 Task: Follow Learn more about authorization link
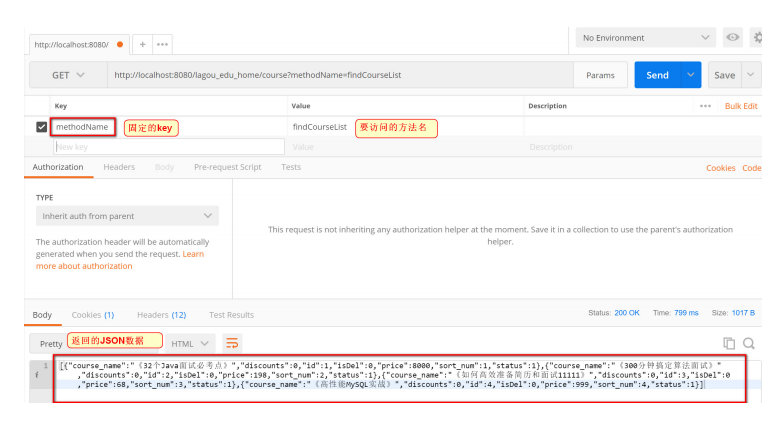click(x=120, y=260)
